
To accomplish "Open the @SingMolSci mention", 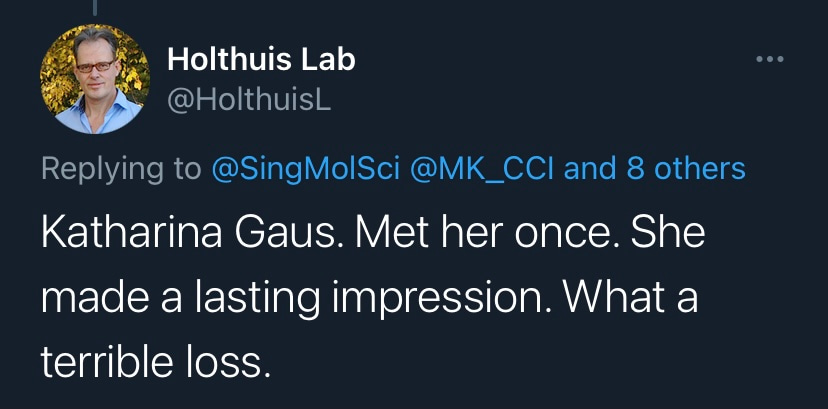I will click(306, 168).
